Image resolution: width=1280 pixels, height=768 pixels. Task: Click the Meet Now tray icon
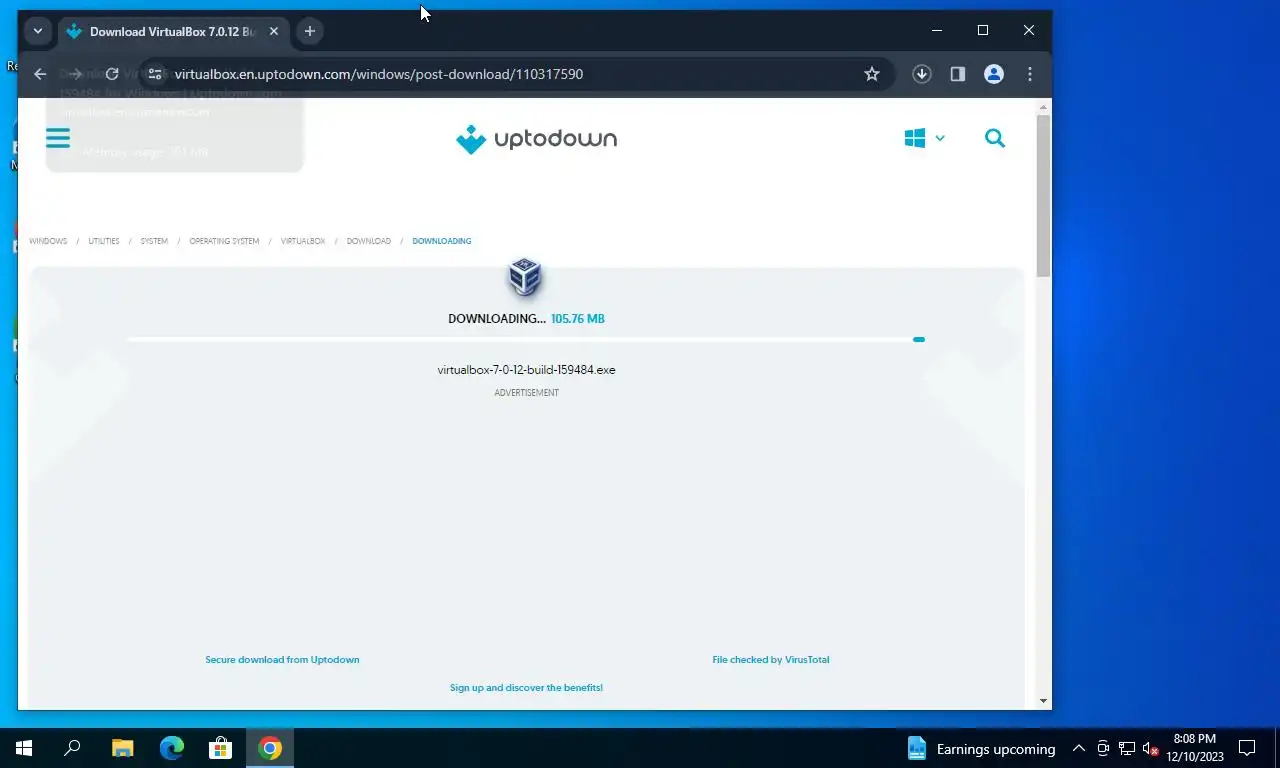pos(1103,748)
